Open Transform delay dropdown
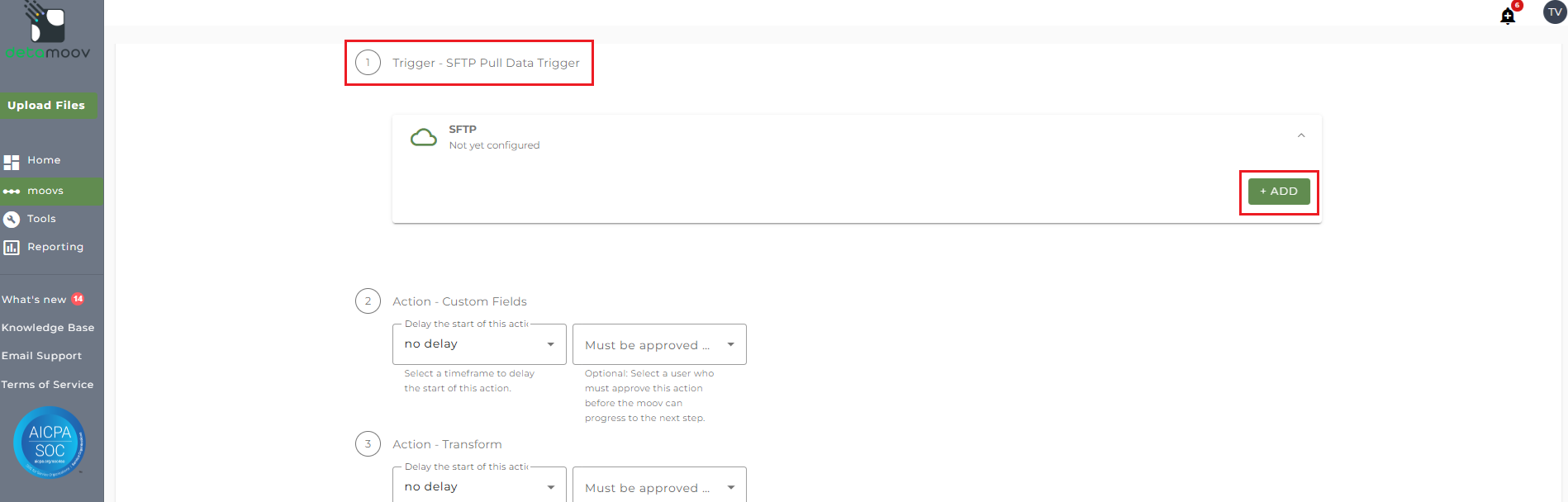Image resolution: width=1568 pixels, height=502 pixels. [479, 485]
